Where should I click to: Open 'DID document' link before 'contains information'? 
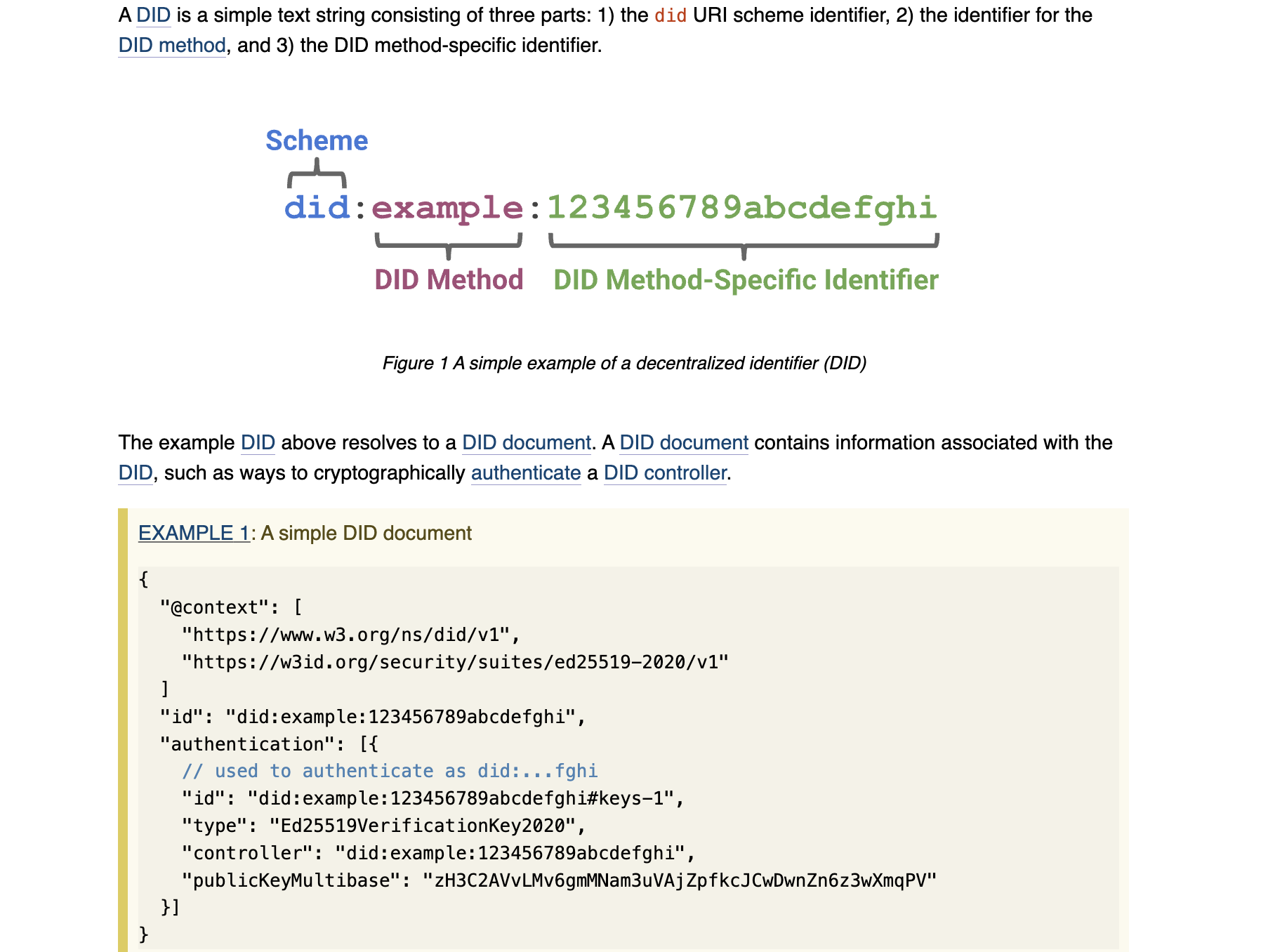684,442
